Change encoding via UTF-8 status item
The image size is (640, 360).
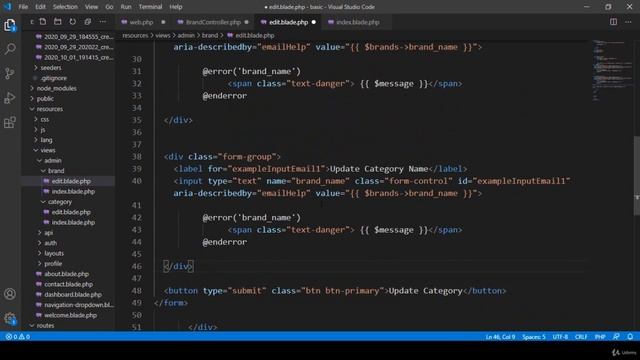[560, 337]
